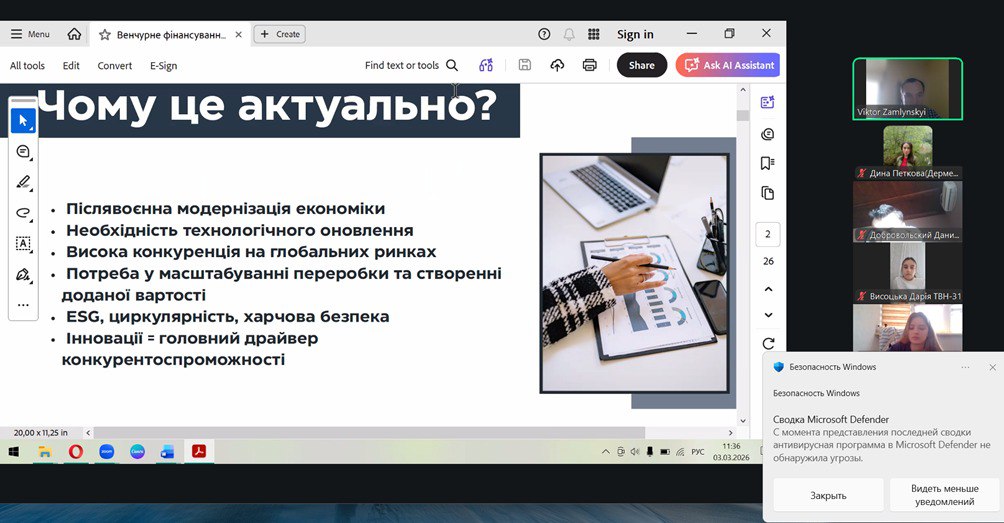The height and width of the screenshot is (523, 1004).
Task: Select the freehand draw tool
Action: pos(23,213)
